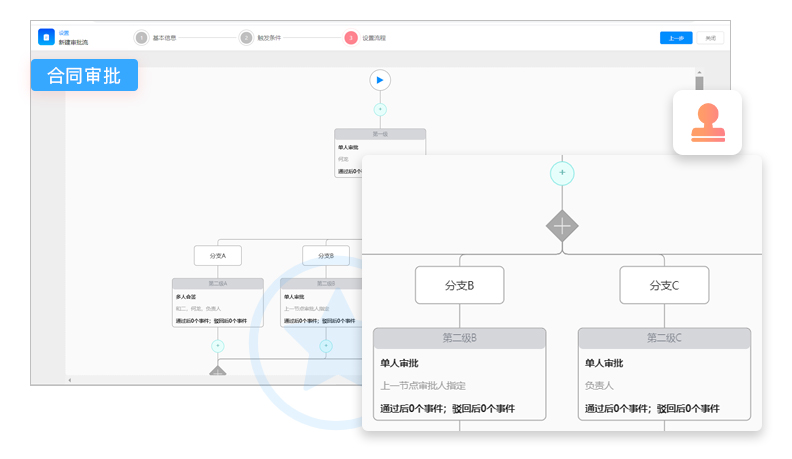Click the gray diamond branch gateway icon
Viewport: 792px width, 459px height.
coord(562,226)
